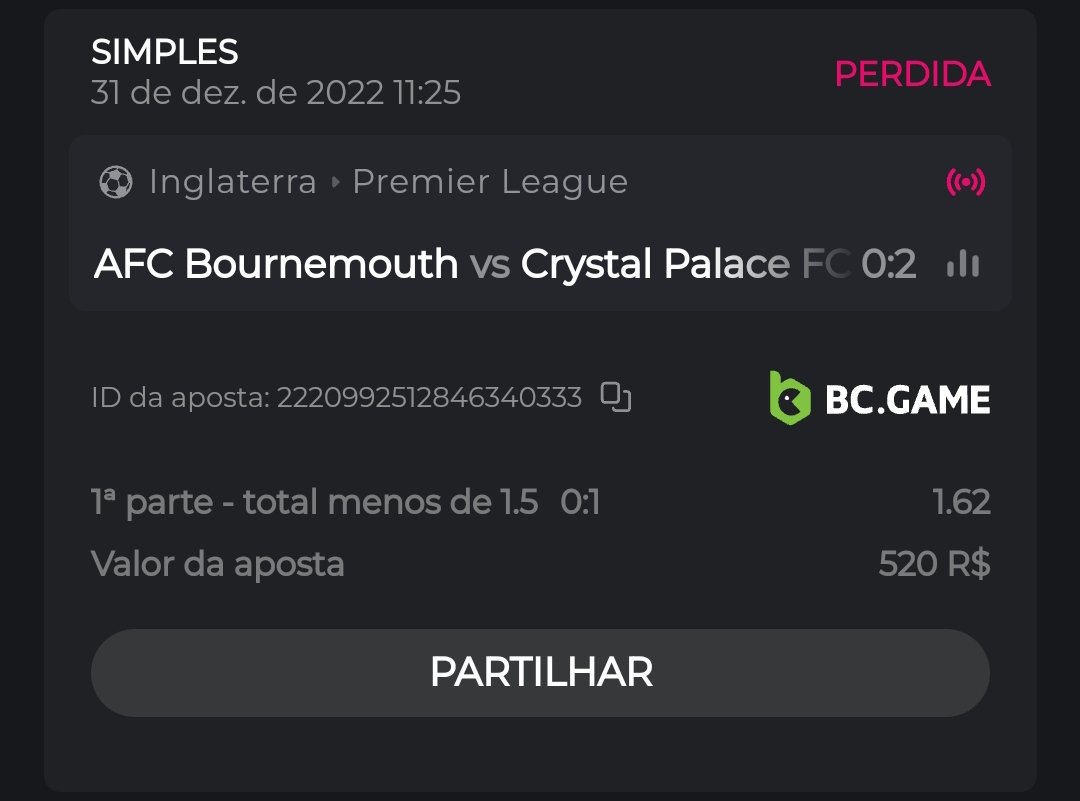
Task: Click the Crystal Palace FC team name
Action: 685,264
